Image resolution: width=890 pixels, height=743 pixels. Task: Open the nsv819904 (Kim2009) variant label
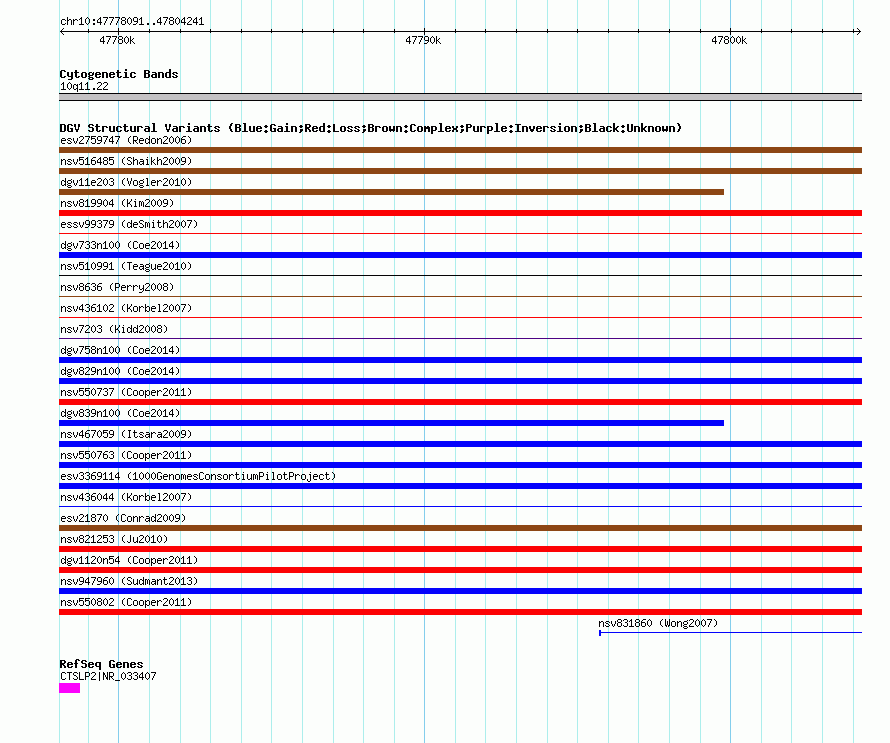tap(117, 203)
